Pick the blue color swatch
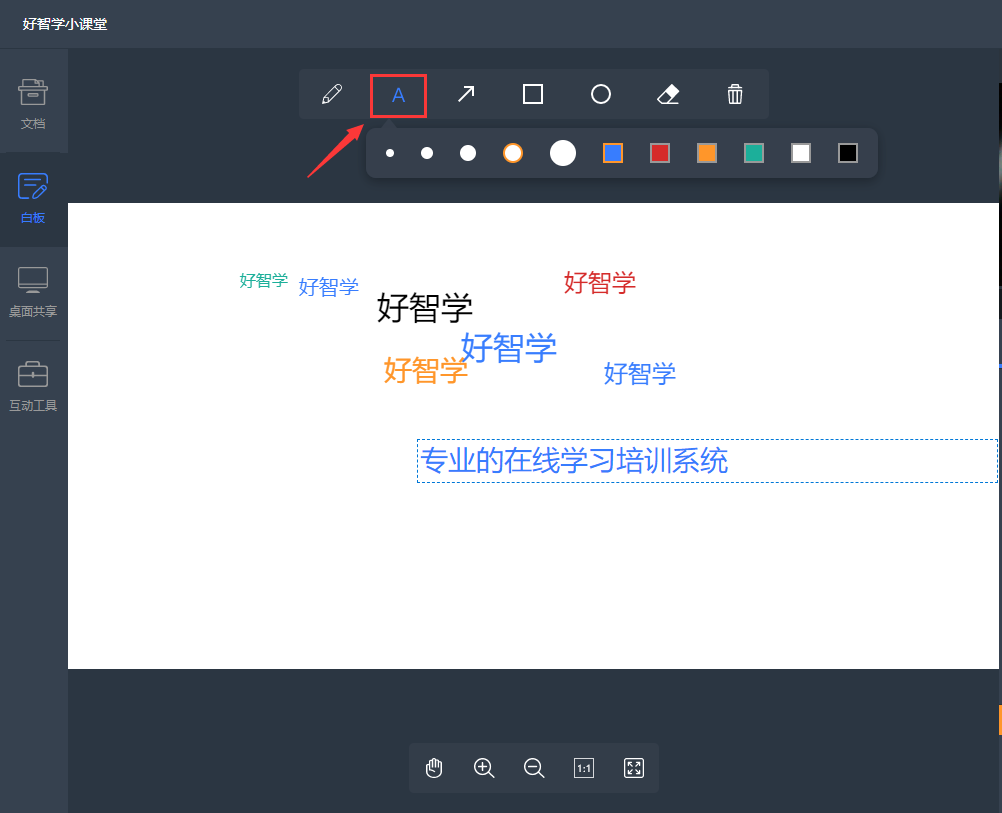The height and width of the screenshot is (813, 1002). 613,153
